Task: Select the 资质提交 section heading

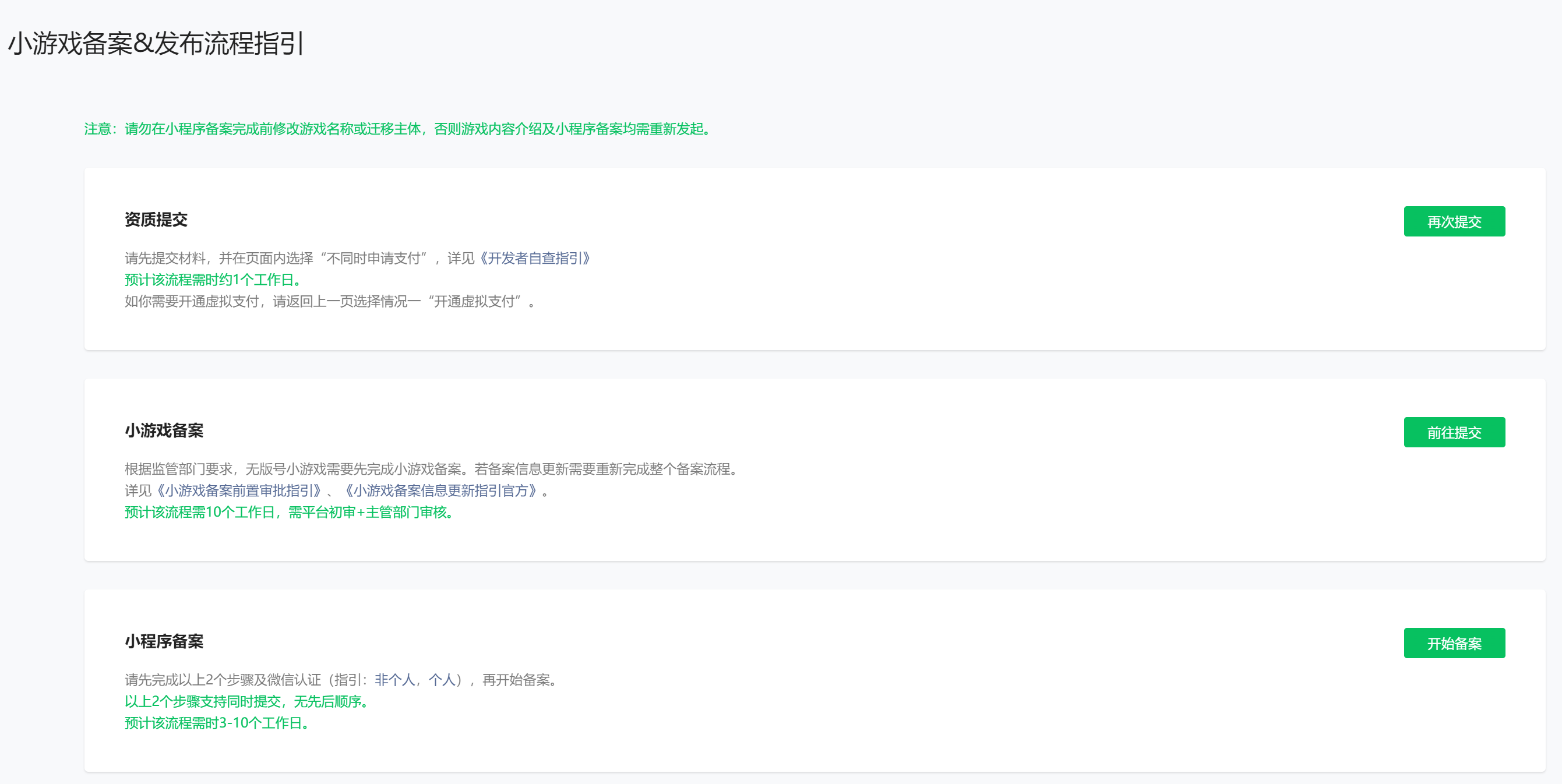Action: [156, 220]
